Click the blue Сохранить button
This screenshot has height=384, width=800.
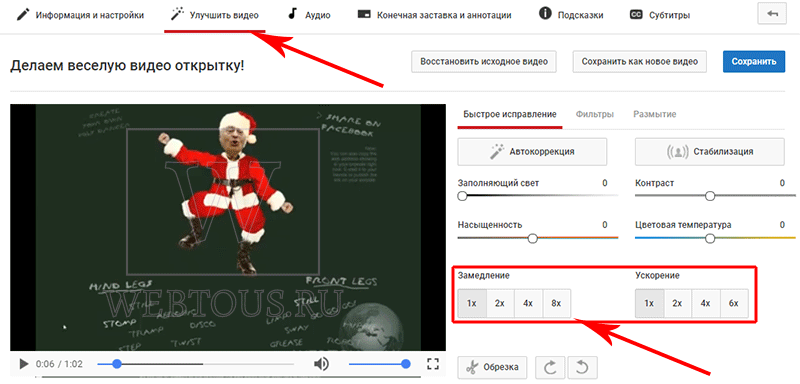(x=754, y=62)
